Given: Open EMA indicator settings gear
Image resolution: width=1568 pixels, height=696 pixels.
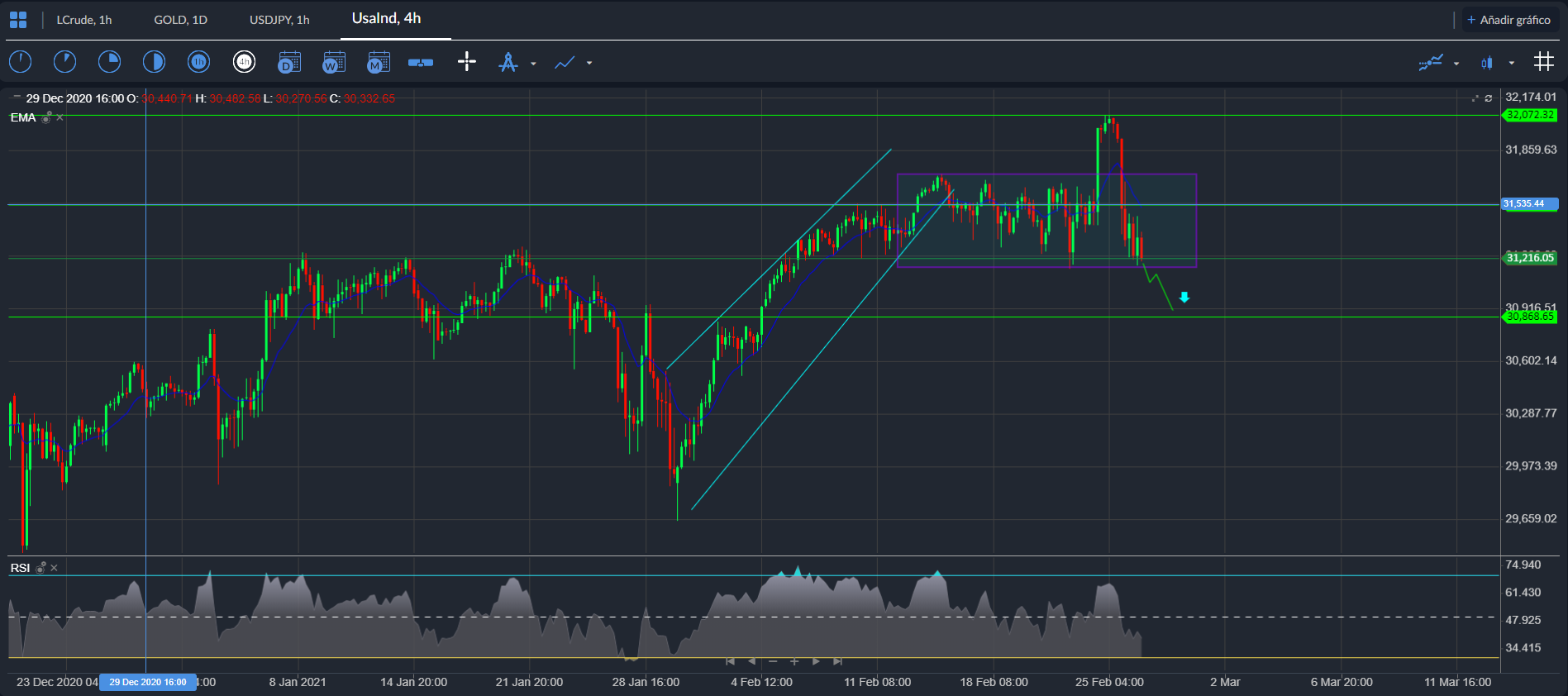Looking at the screenshot, I should point(47,117).
